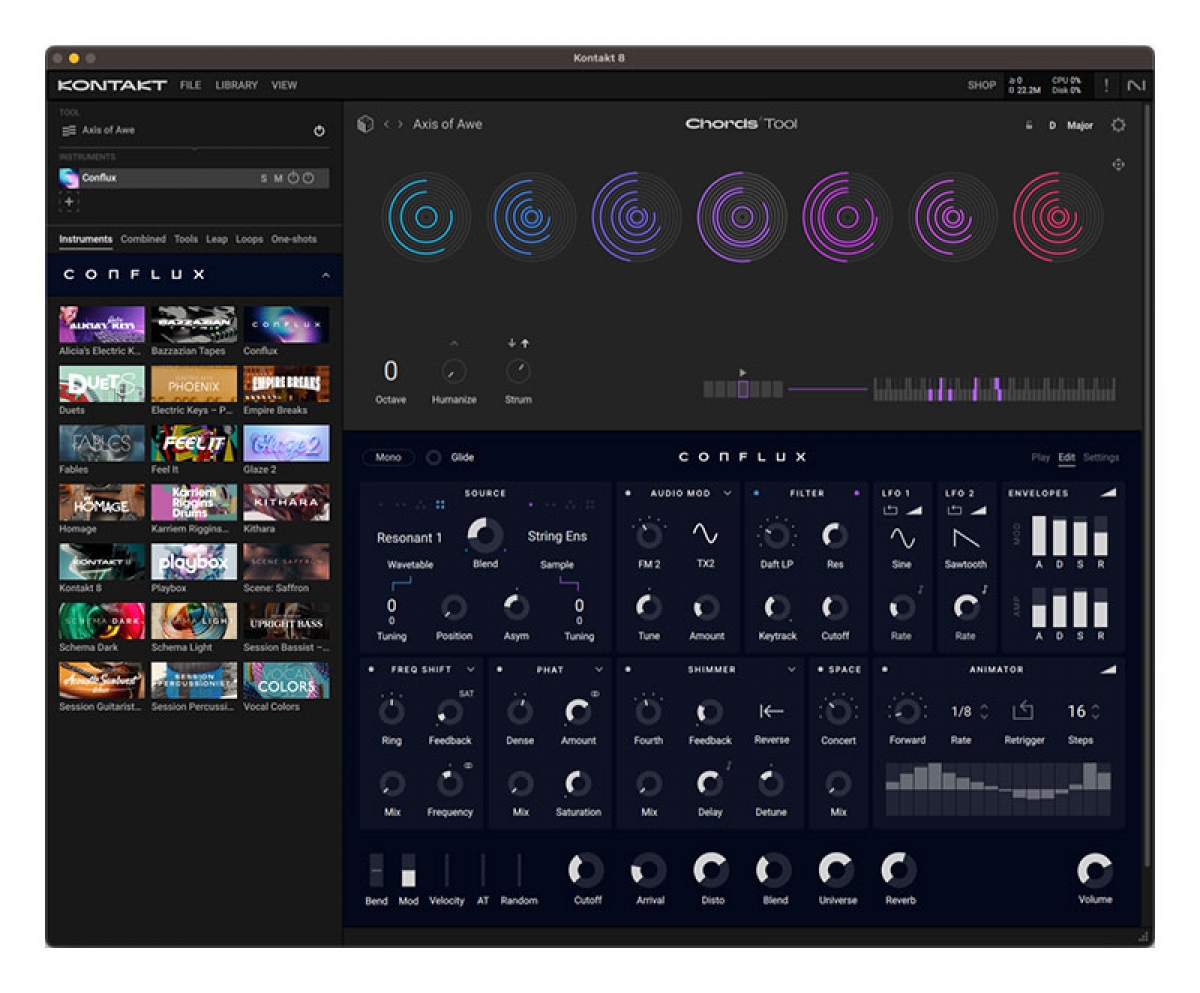Click the Strum direction arrows icon
This screenshot has height=993, width=1200.
pyautogui.click(x=518, y=343)
